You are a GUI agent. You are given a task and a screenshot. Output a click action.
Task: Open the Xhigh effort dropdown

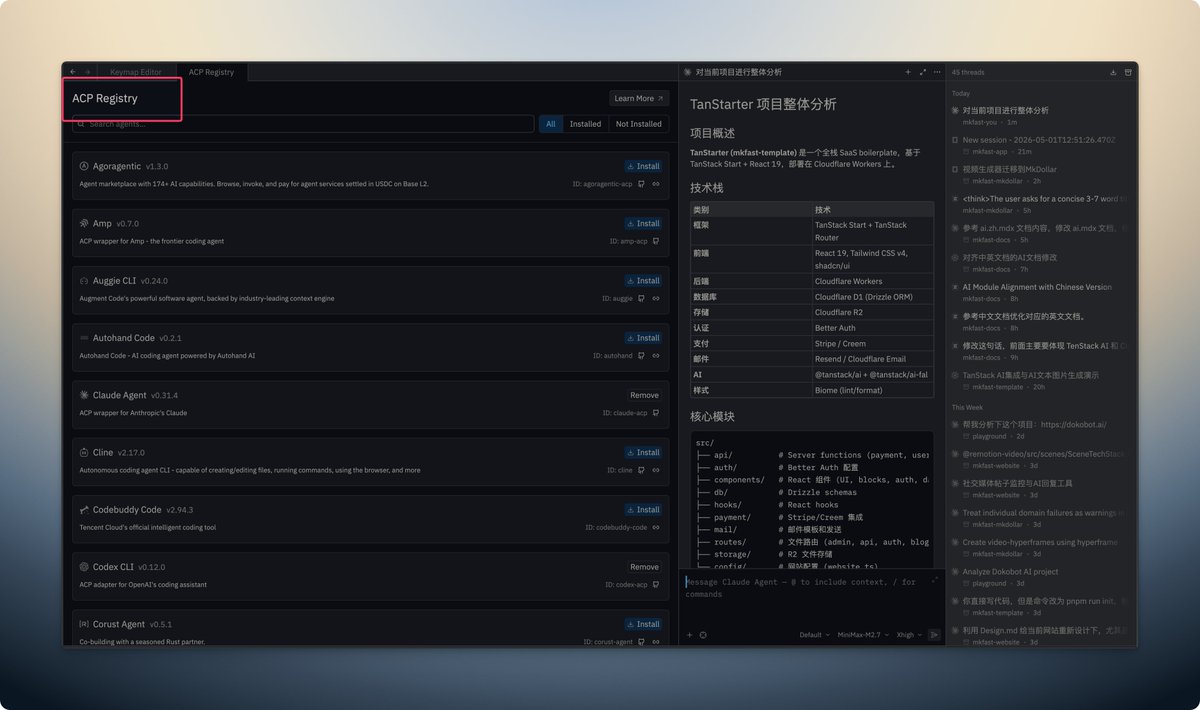(x=908, y=635)
